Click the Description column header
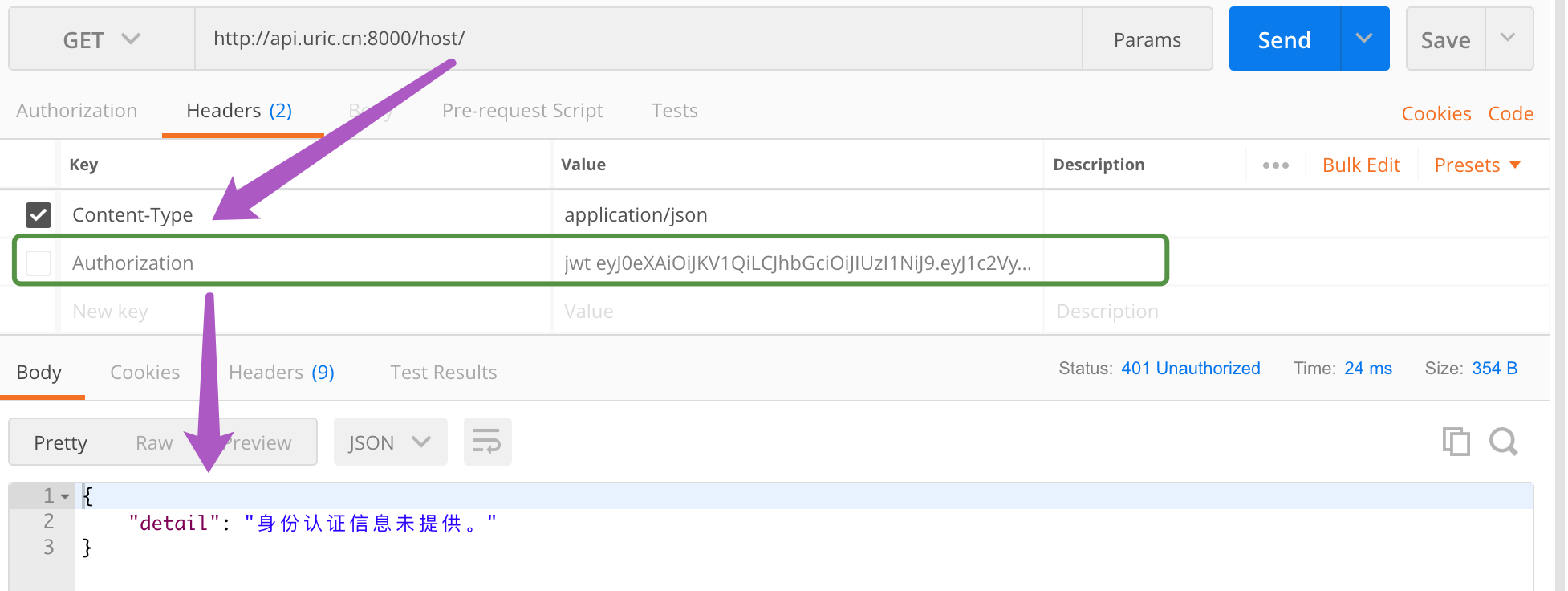 [1099, 165]
